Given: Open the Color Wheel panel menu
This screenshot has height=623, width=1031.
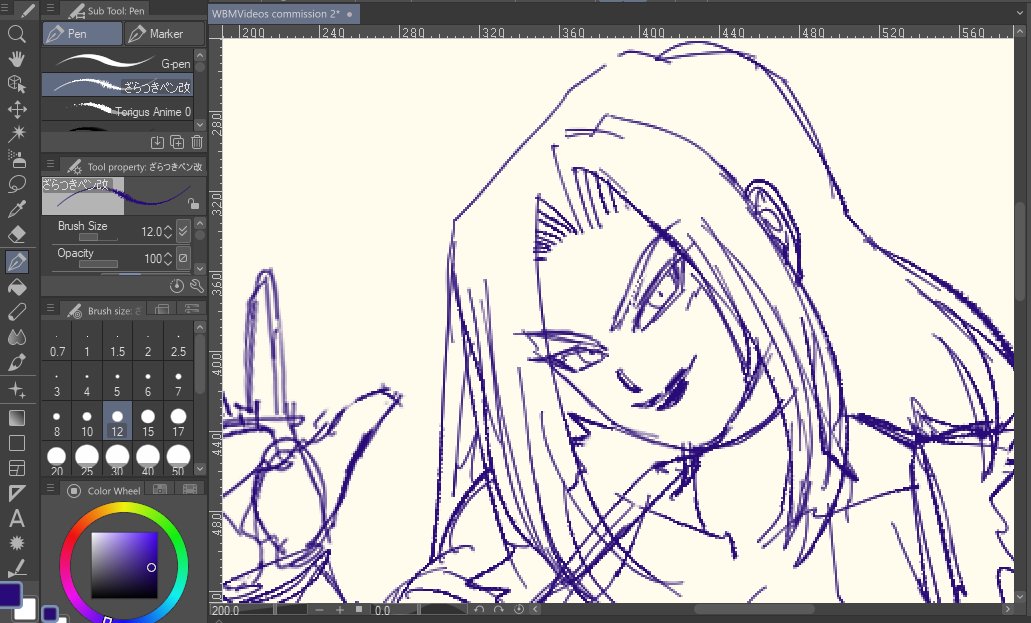Looking at the screenshot, I should 50,488.
